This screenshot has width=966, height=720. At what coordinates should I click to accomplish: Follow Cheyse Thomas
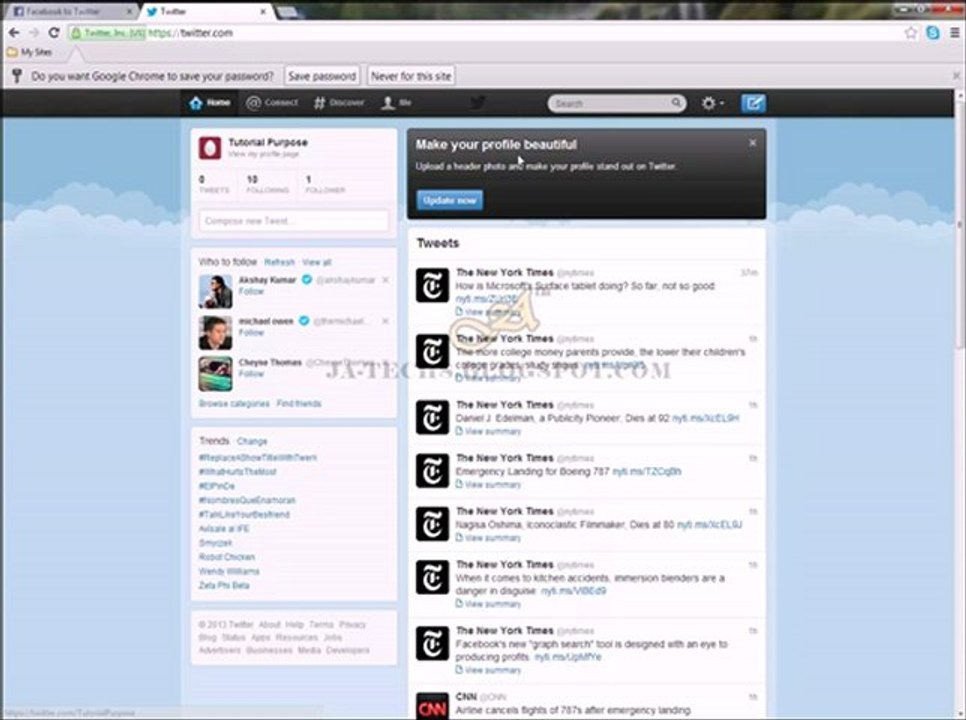coord(251,374)
